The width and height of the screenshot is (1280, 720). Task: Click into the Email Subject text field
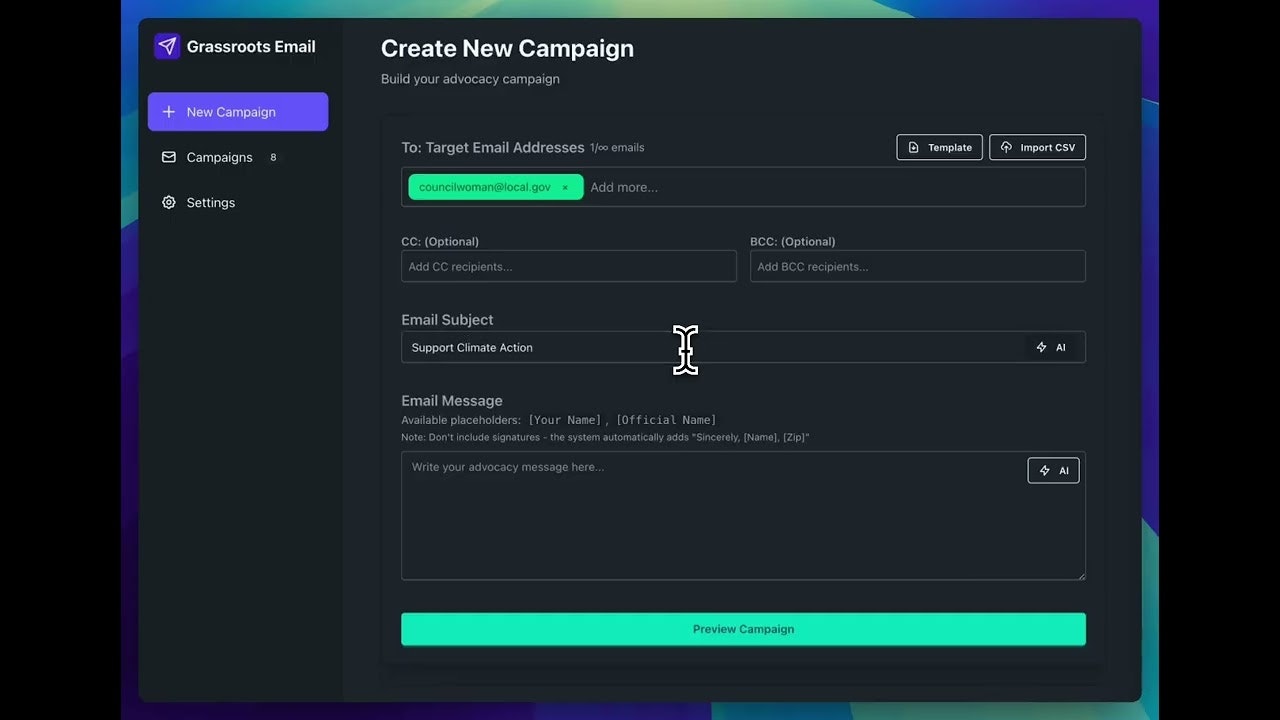coord(700,347)
